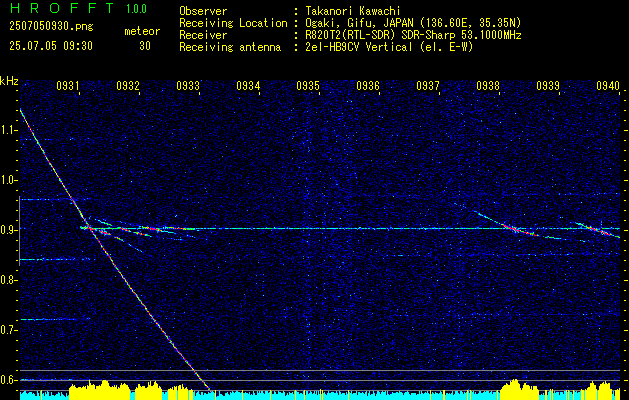629x400 pixels.
Task: Click the 0.9 kHz axis label
Action: click(9, 230)
